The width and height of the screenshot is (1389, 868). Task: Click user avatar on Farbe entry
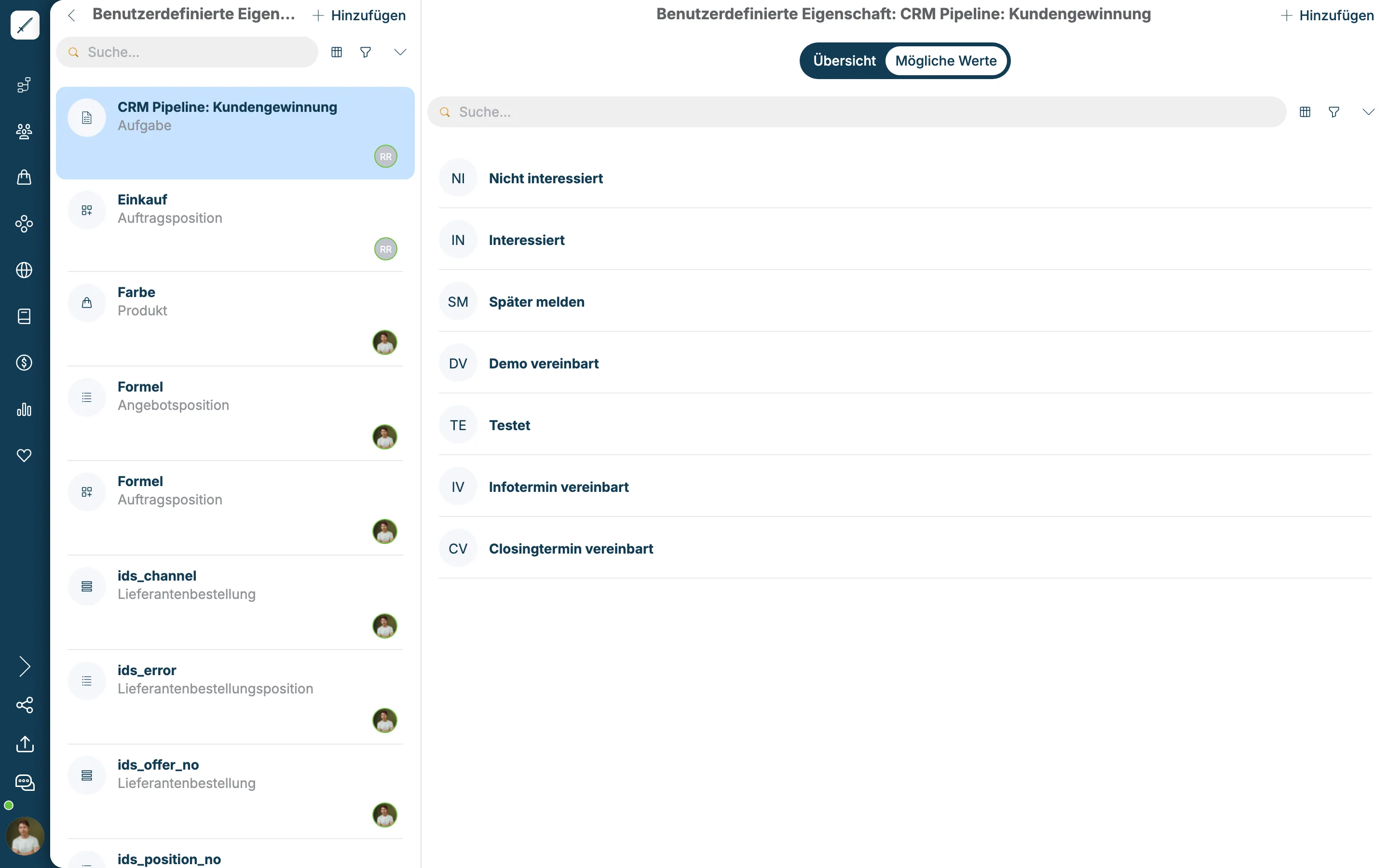(x=384, y=342)
